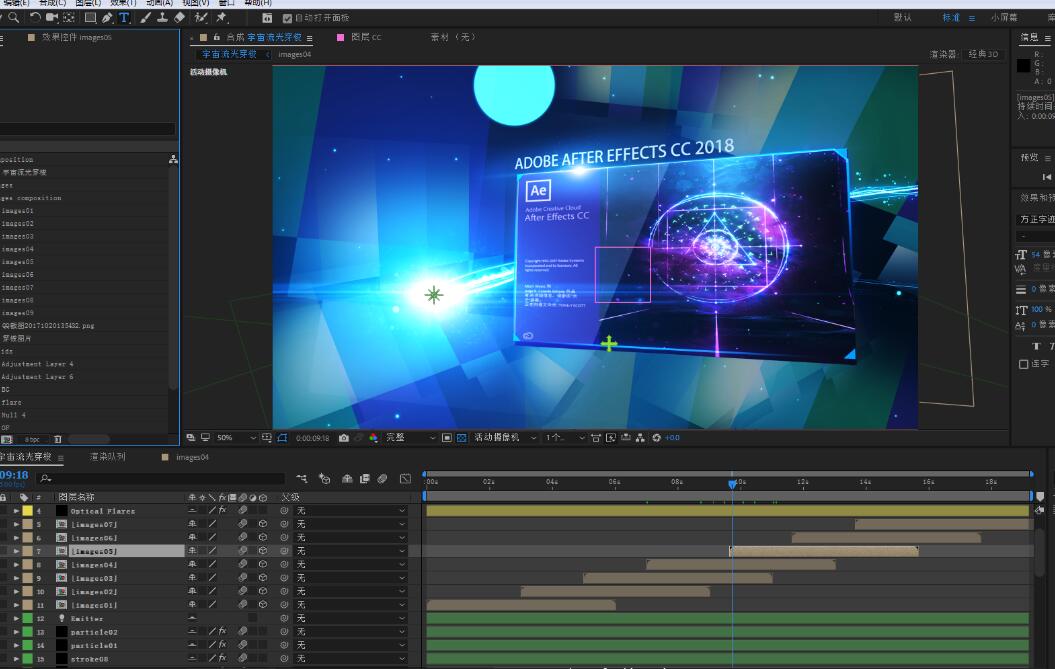This screenshot has height=669, width=1055.
Task: Open the parent dropdown for Optical Flares
Action: click(x=351, y=511)
